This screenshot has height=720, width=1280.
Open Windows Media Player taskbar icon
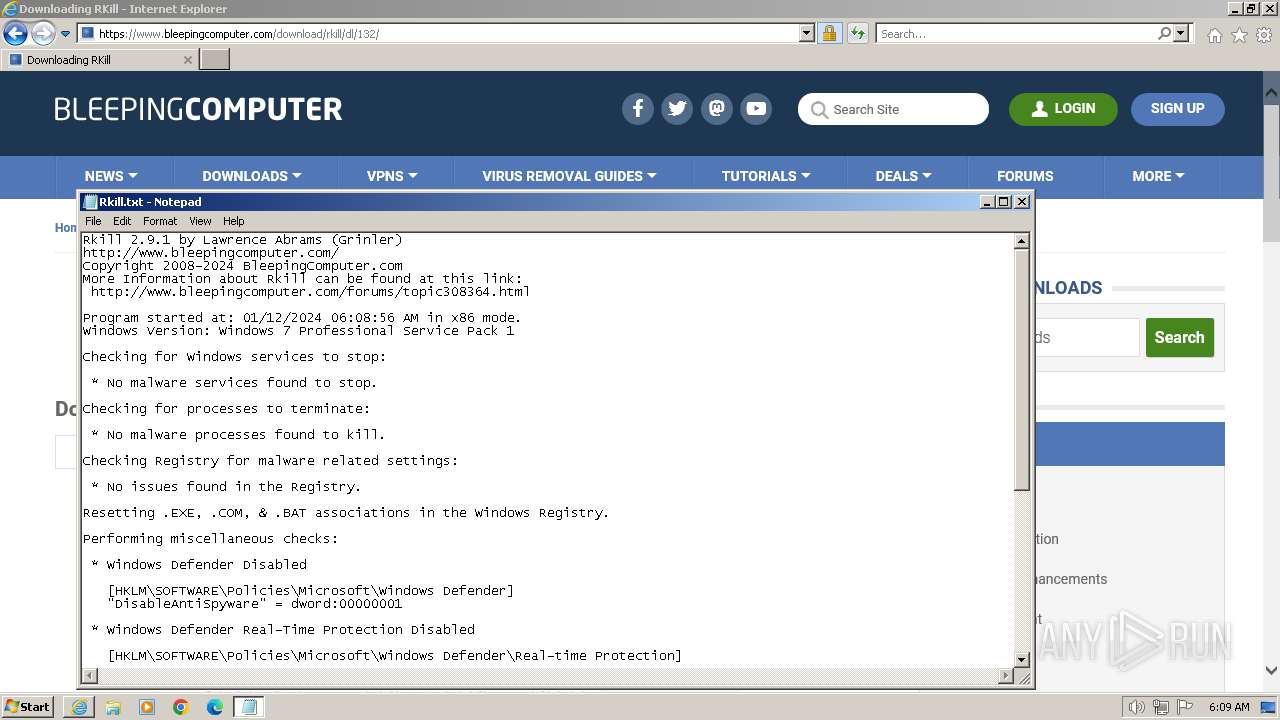tap(147, 707)
